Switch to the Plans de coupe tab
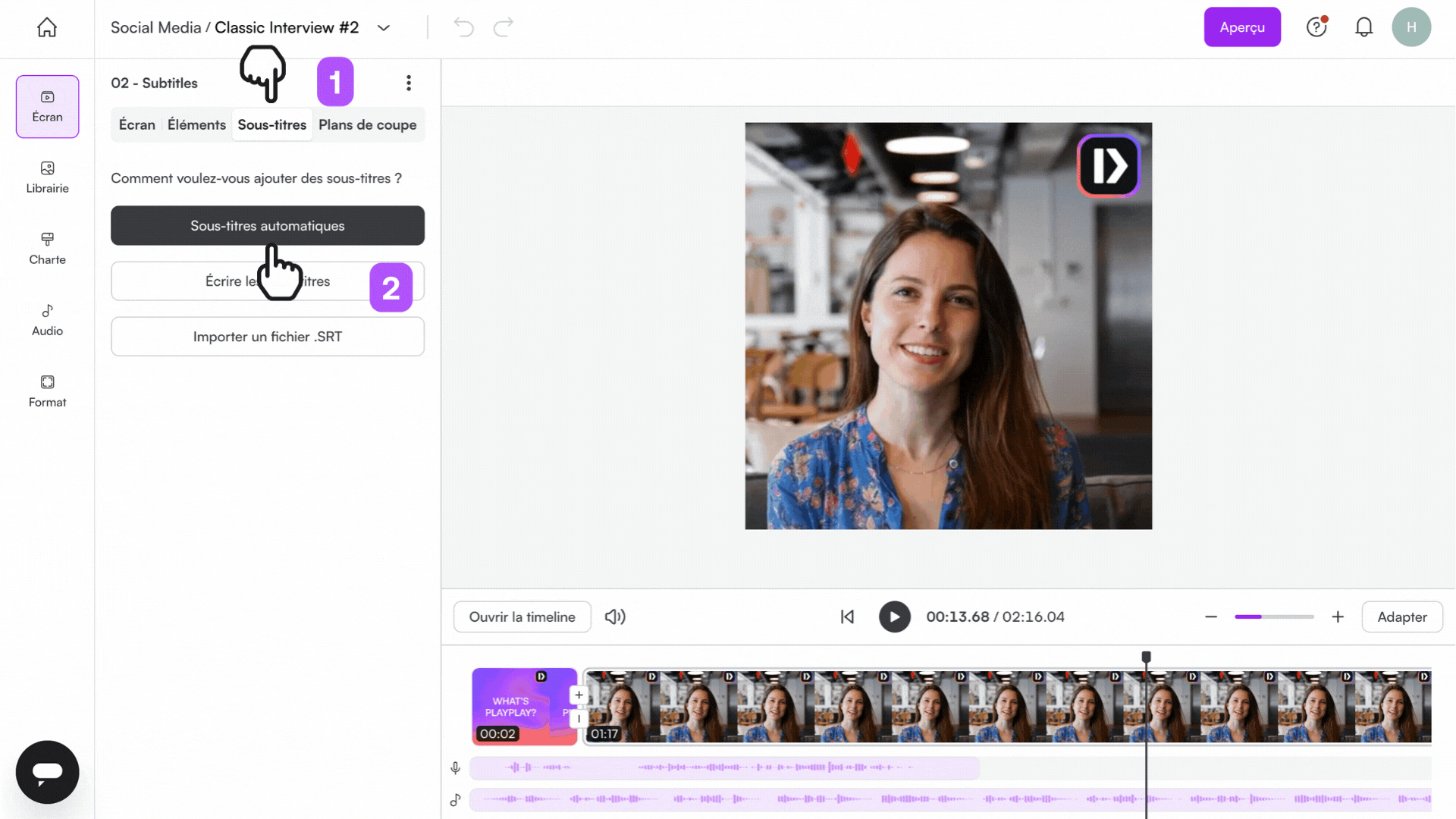This screenshot has height=819, width=1456. [369, 124]
